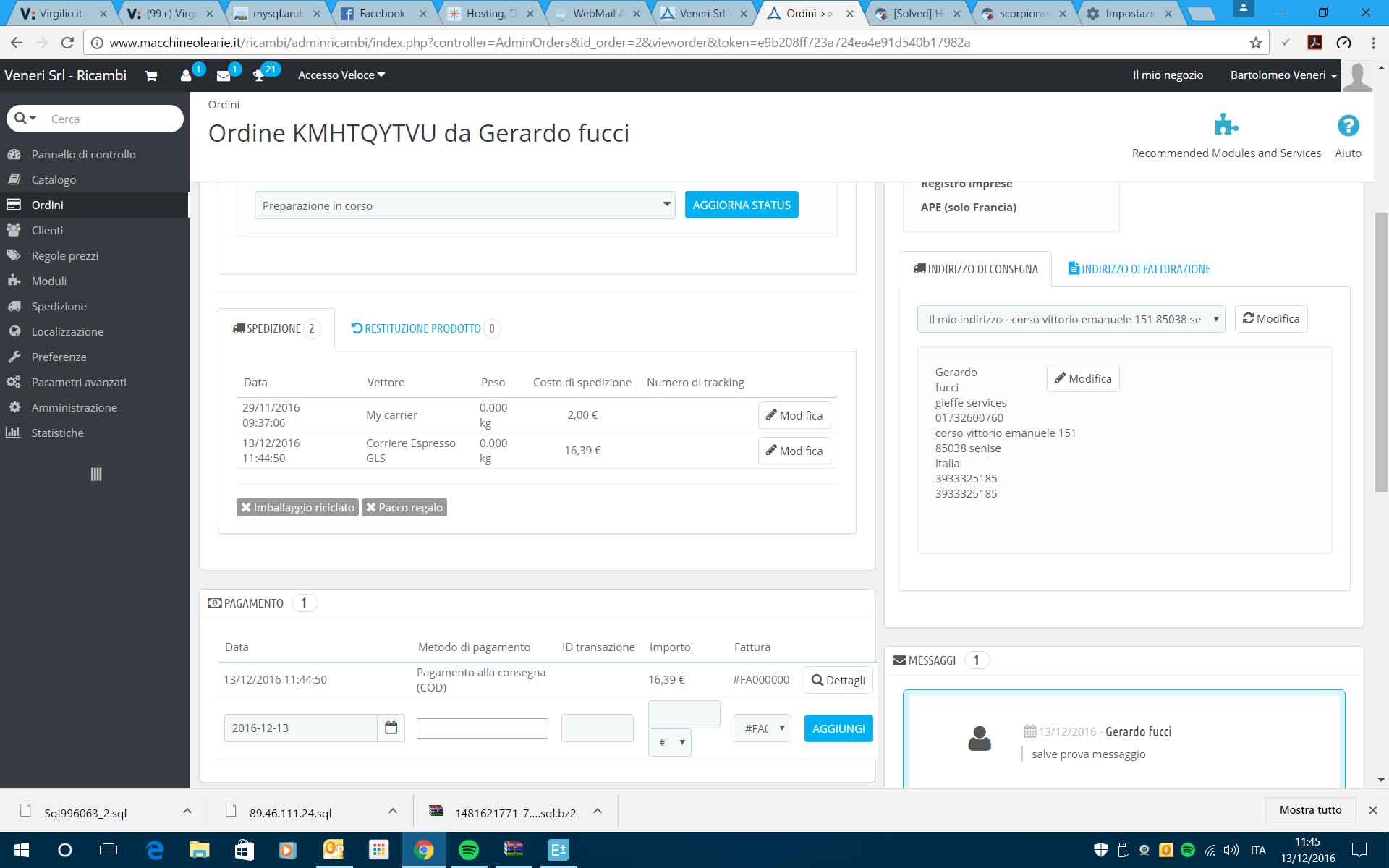Toggle the Imballaggio riciclato option
This screenshot has height=868, width=1389.
tap(297, 507)
